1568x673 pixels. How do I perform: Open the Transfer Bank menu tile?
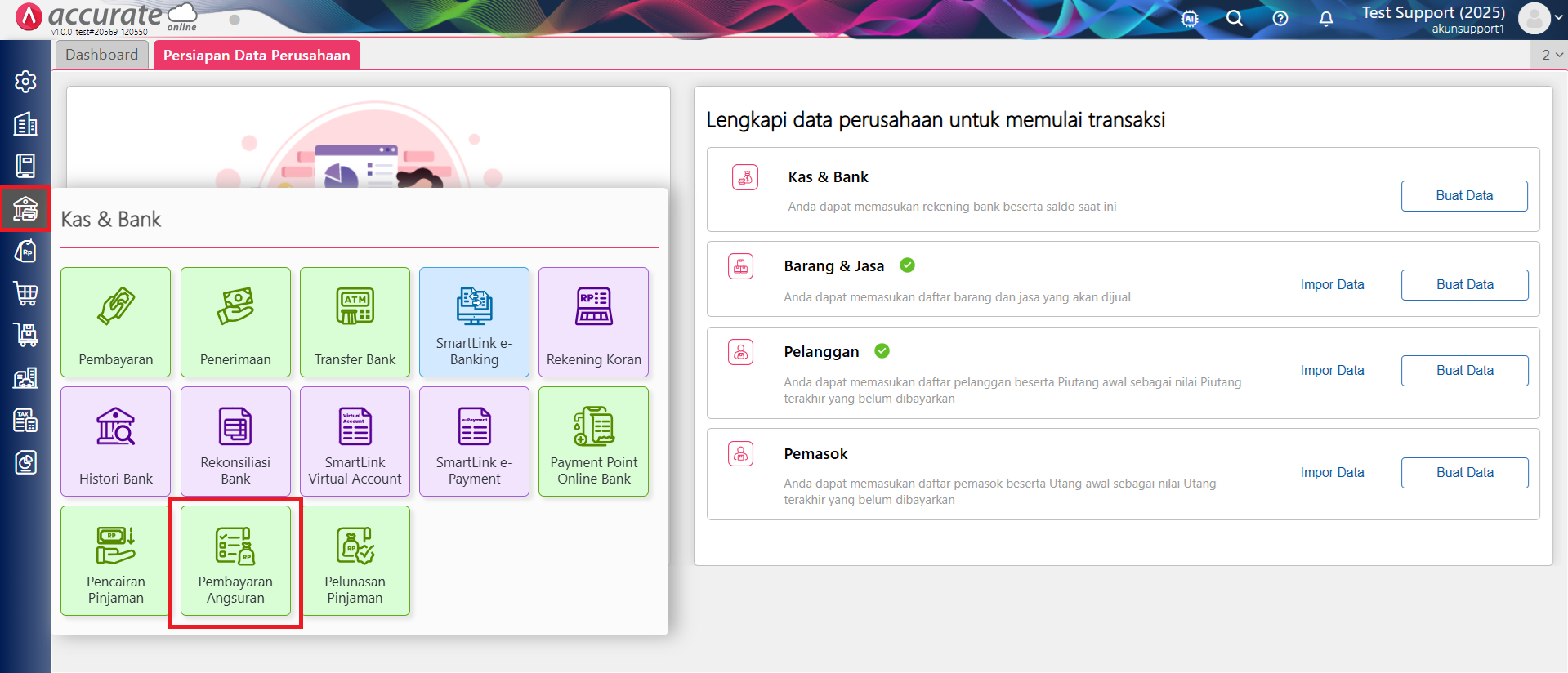click(x=355, y=322)
